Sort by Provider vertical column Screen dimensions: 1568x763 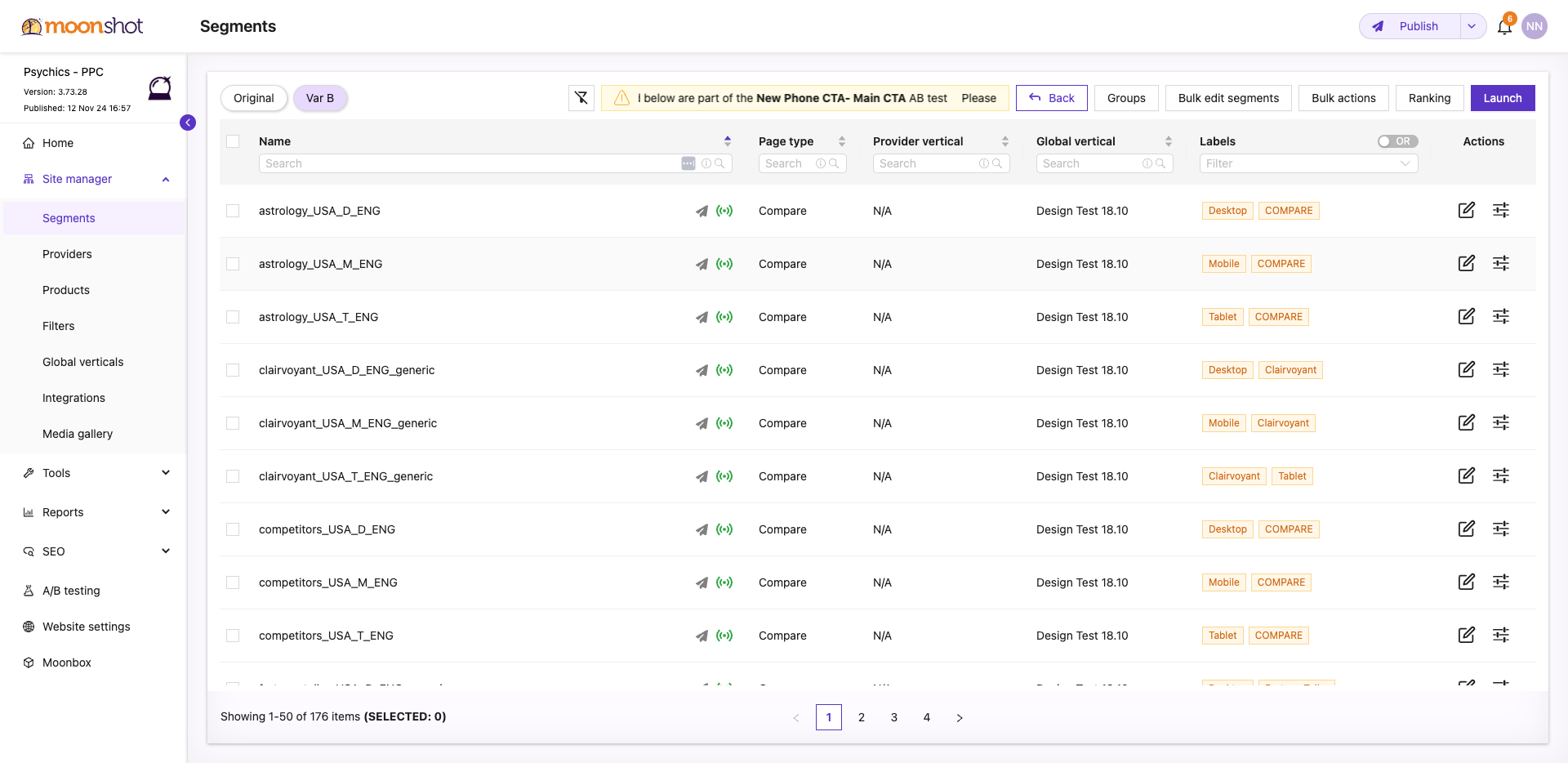1005,141
